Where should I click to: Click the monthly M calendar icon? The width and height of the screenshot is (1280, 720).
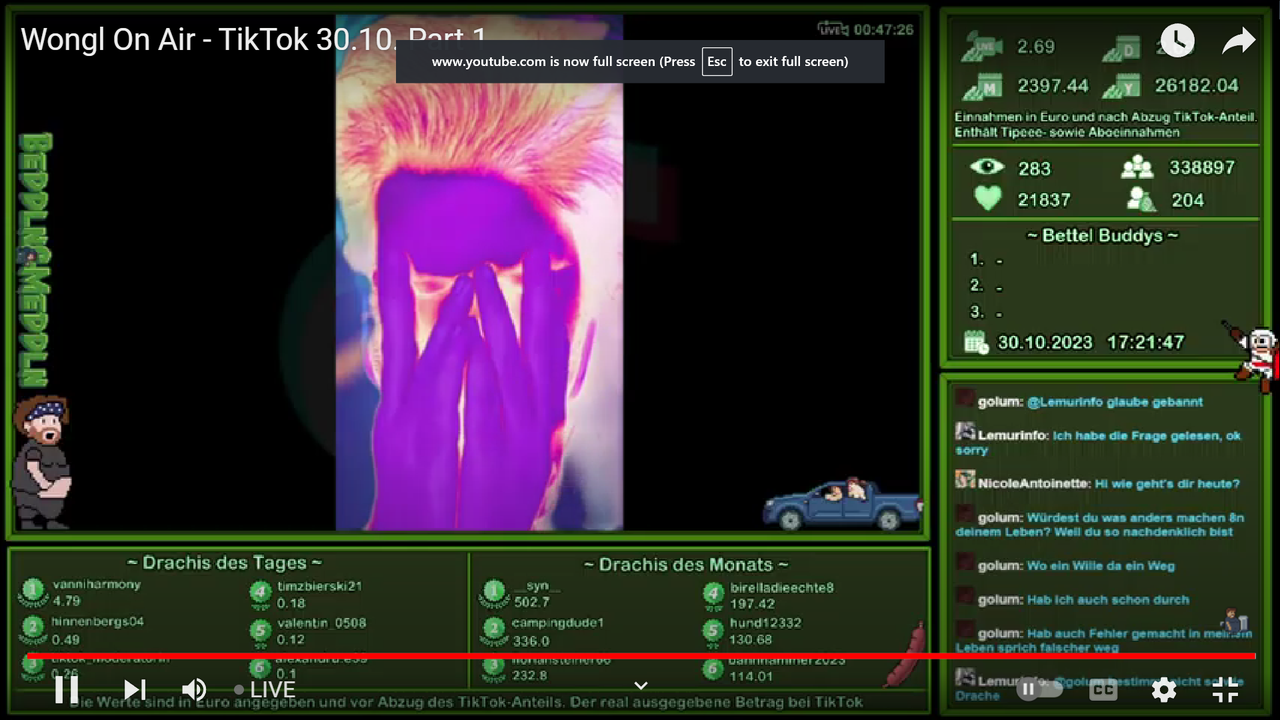point(982,86)
